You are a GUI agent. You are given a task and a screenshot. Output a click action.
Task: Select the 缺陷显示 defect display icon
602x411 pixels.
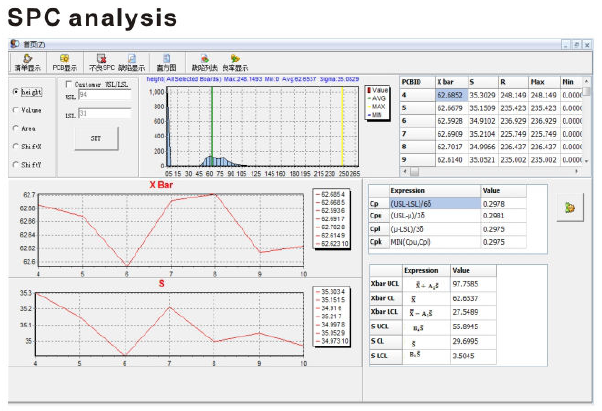pyautogui.click(x=133, y=61)
